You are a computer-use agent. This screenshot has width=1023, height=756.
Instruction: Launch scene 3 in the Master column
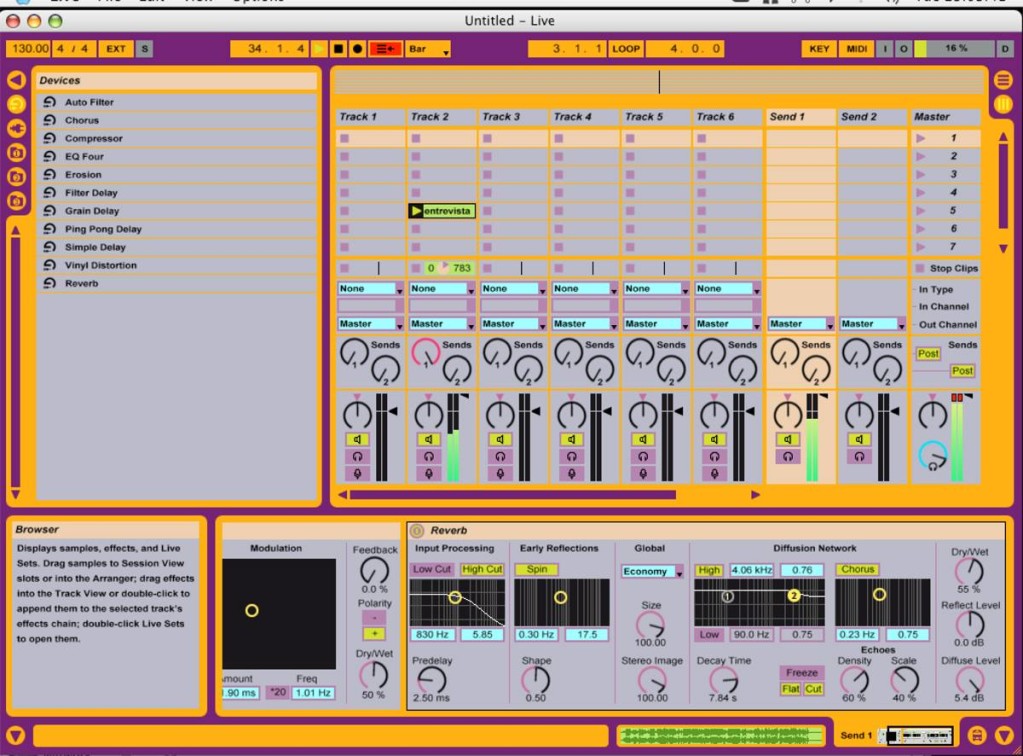[921, 175]
